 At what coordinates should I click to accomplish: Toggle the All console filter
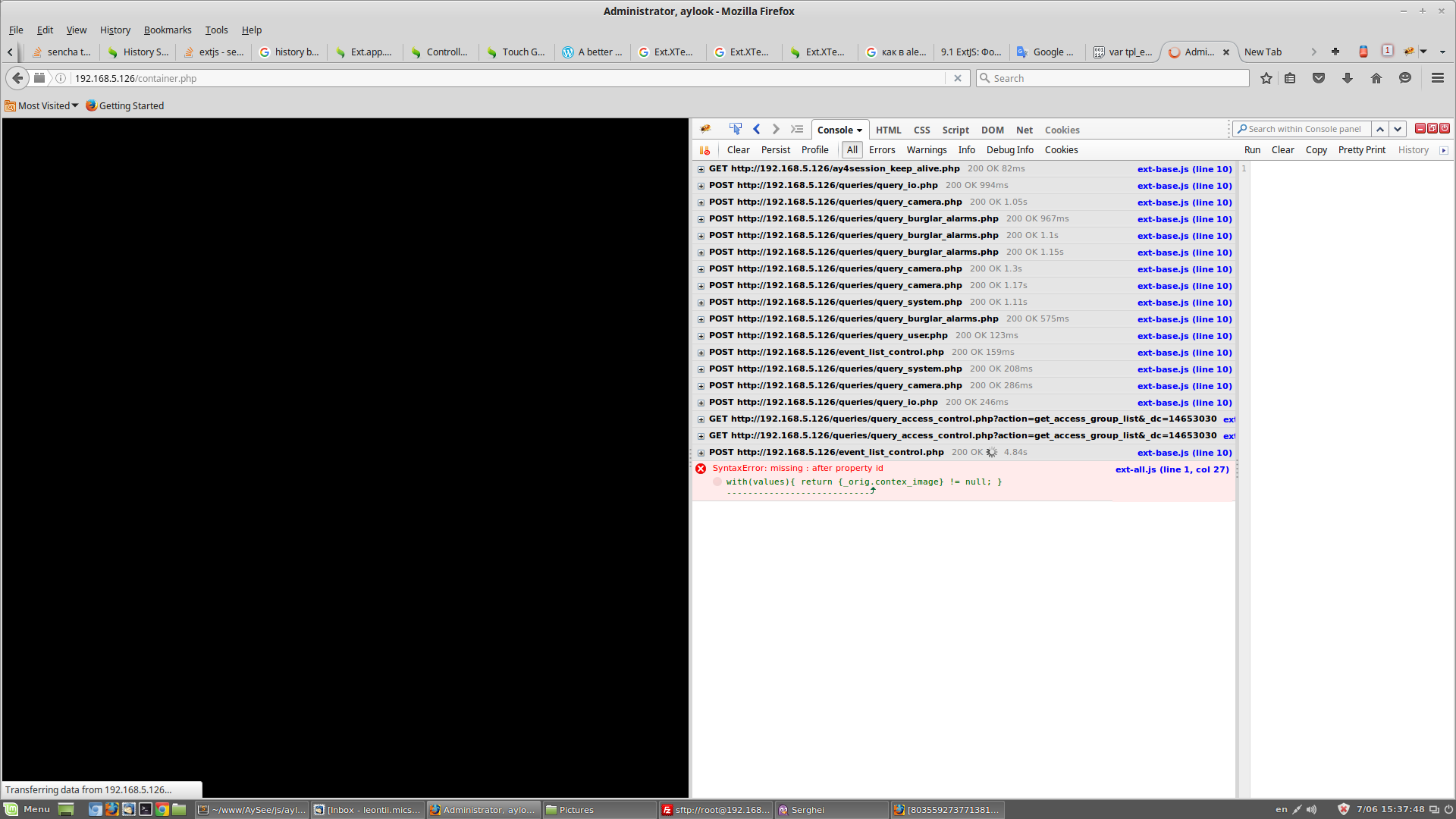click(x=852, y=150)
